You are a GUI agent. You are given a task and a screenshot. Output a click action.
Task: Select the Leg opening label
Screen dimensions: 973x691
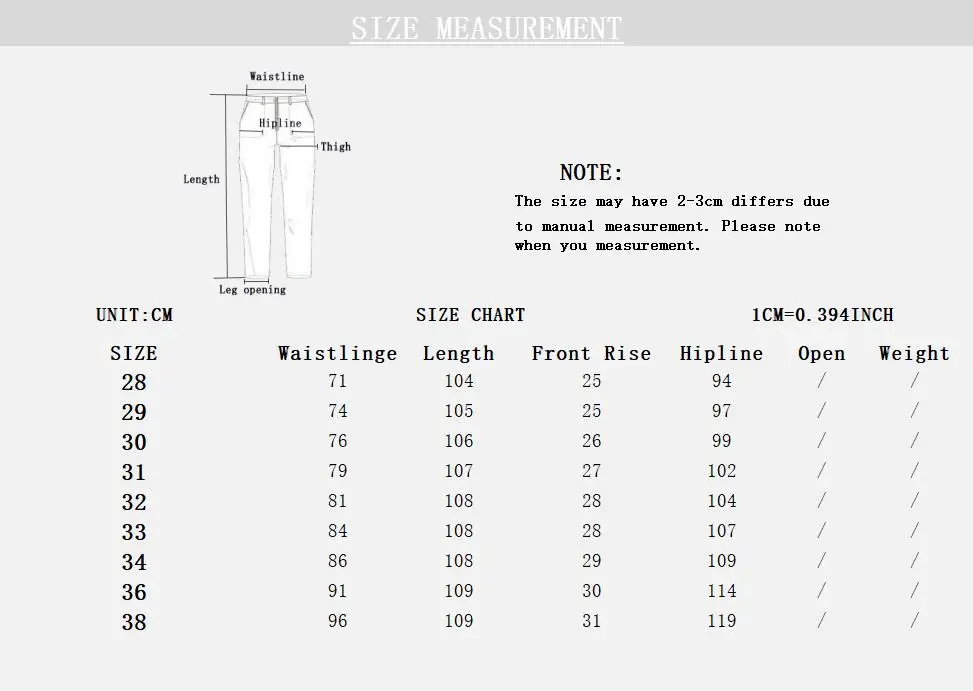tap(252, 290)
